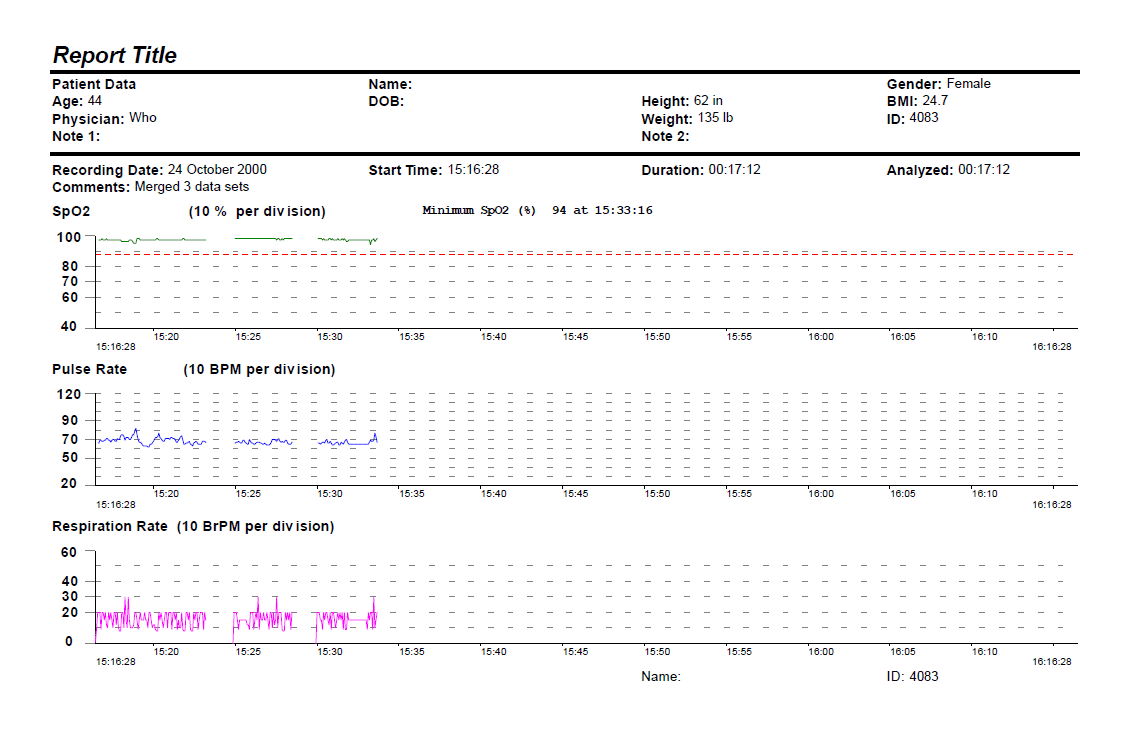Image resolution: width=1132 pixels, height=734 pixels.
Task: Select the "16:16:28" end time on the SpO2 chart
Action: [x=1052, y=347]
